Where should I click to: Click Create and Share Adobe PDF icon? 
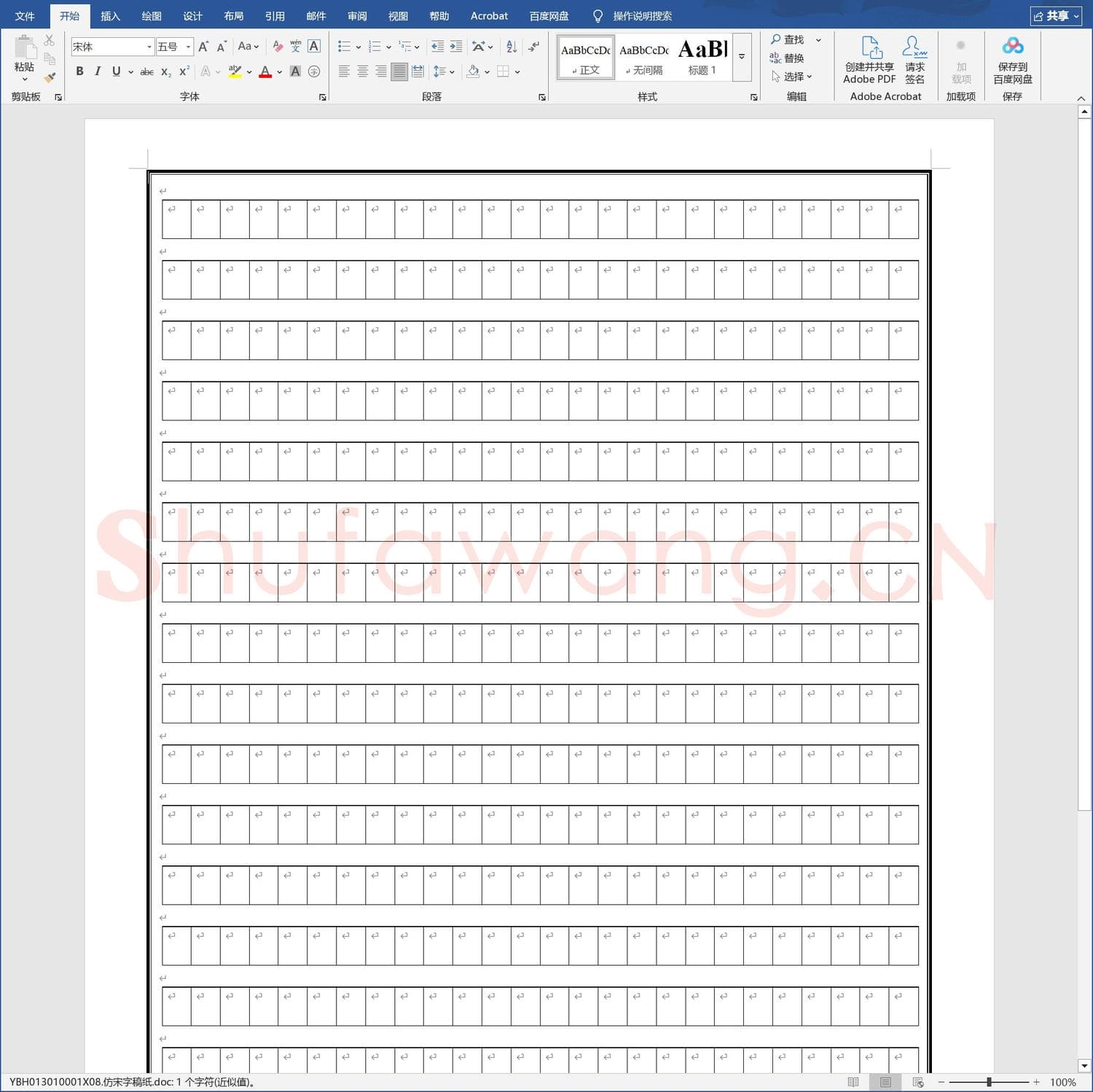click(869, 60)
